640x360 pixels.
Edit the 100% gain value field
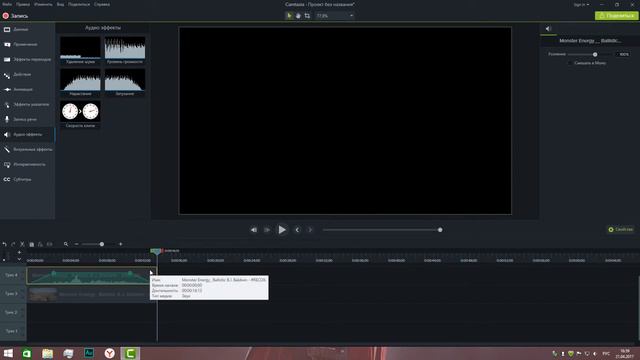pyautogui.click(x=623, y=54)
